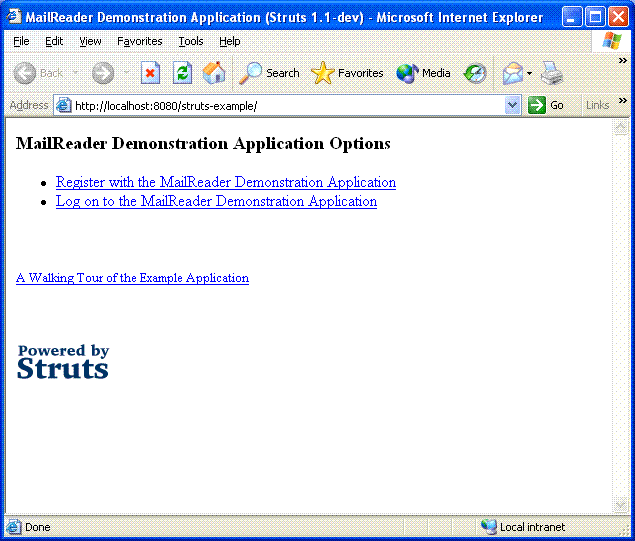Click the Links toolbar label
The width and height of the screenshot is (635, 541).
(x=597, y=105)
